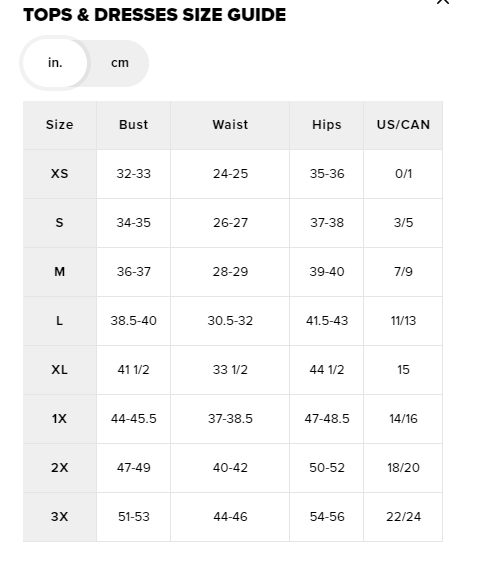This screenshot has width=480, height=581.
Task: Click the Tops & Dresses Size Guide title
Action: pos(155,15)
